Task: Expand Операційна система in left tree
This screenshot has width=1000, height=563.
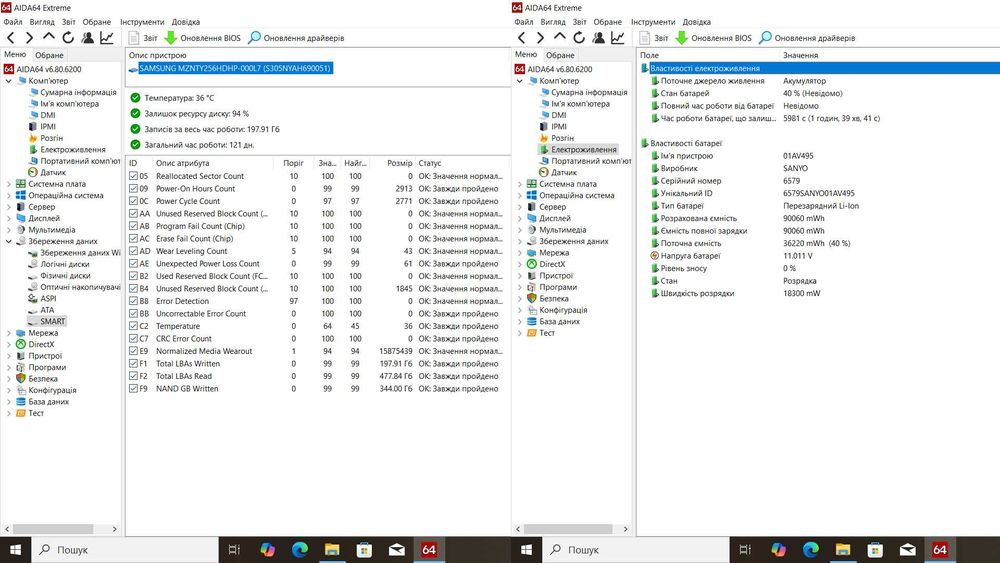Action: pos(9,195)
